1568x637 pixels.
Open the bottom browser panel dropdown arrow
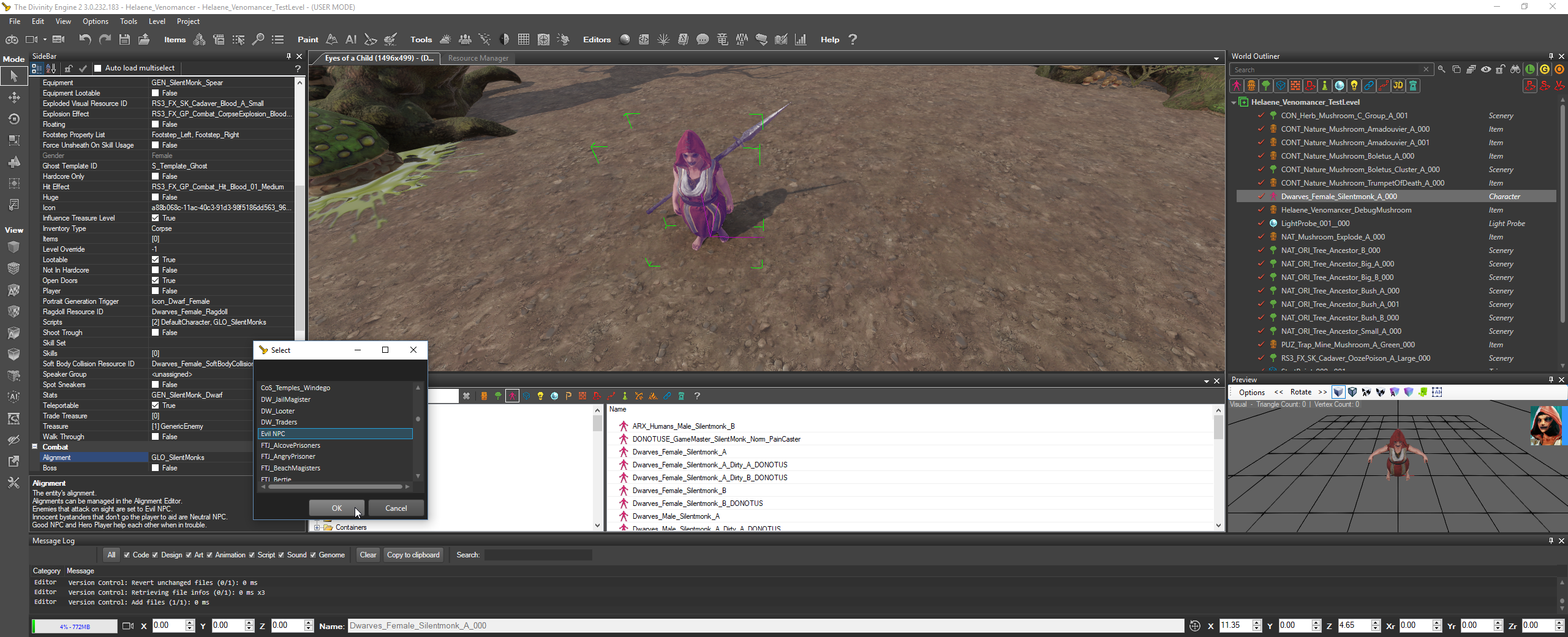click(1207, 381)
